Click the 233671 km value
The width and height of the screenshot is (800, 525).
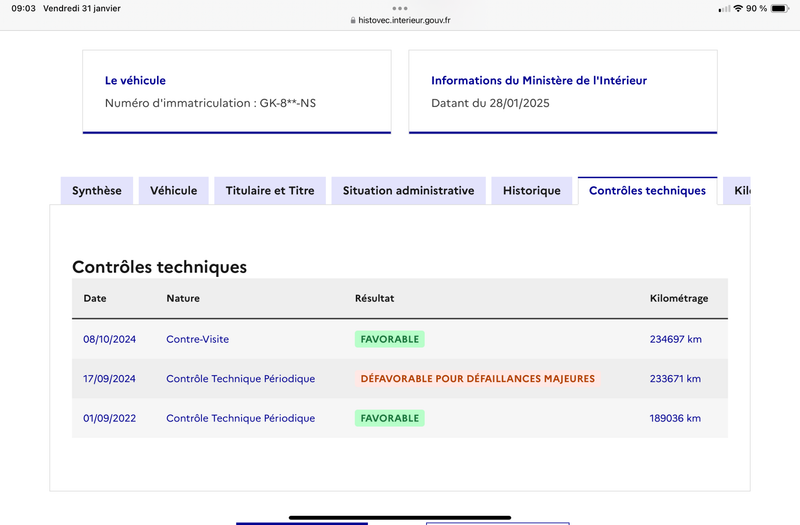click(675, 379)
